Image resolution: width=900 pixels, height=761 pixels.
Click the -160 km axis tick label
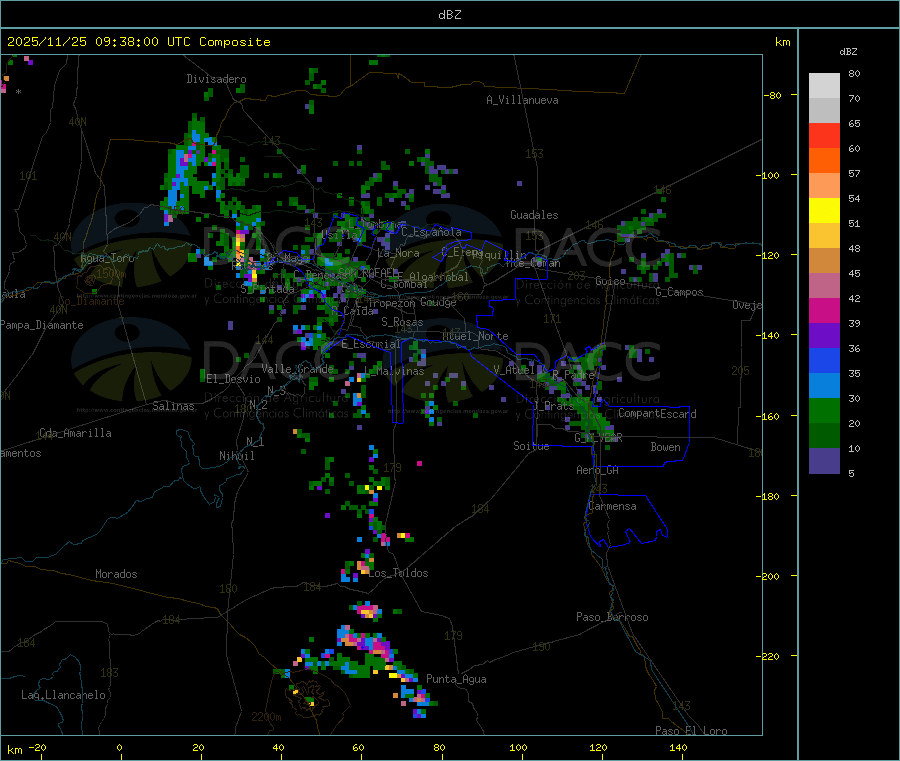pos(767,416)
